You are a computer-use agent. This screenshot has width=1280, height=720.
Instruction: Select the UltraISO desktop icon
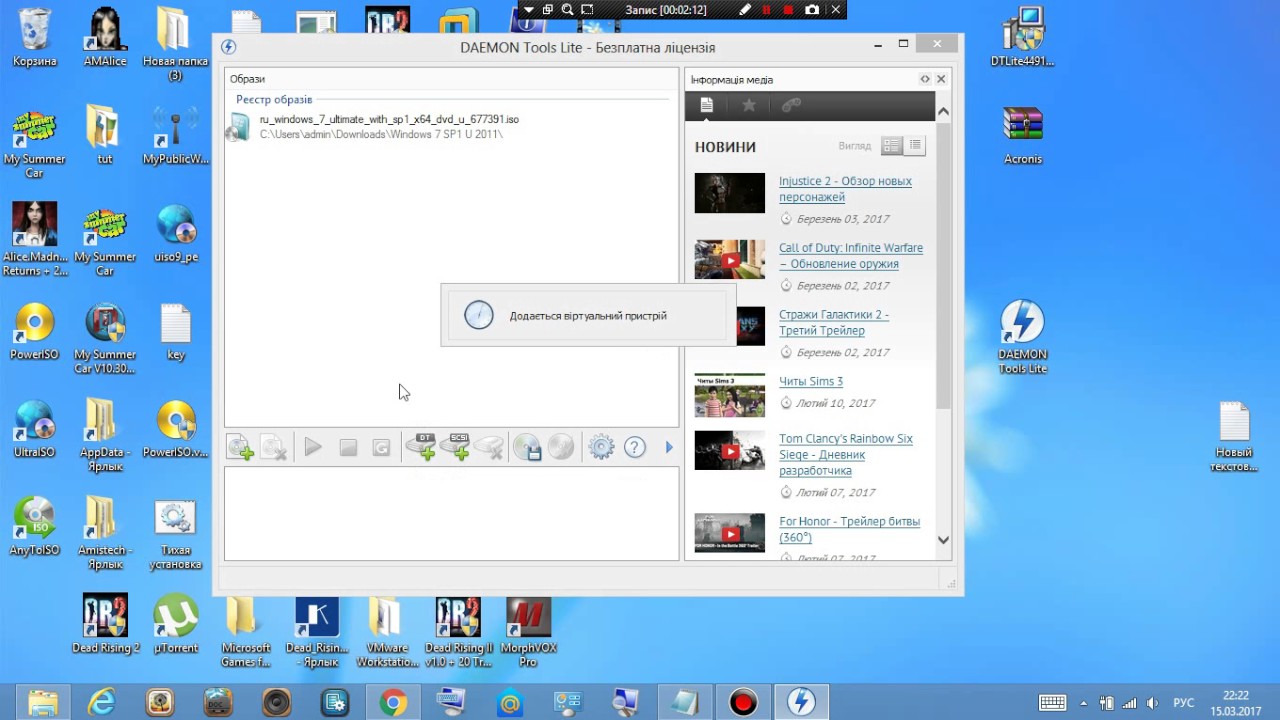pos(34,428)
